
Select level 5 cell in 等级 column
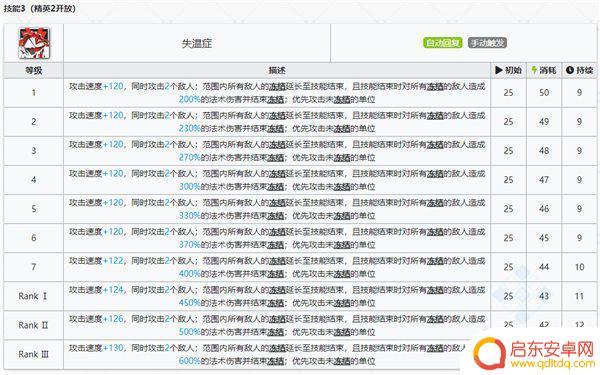34,209
